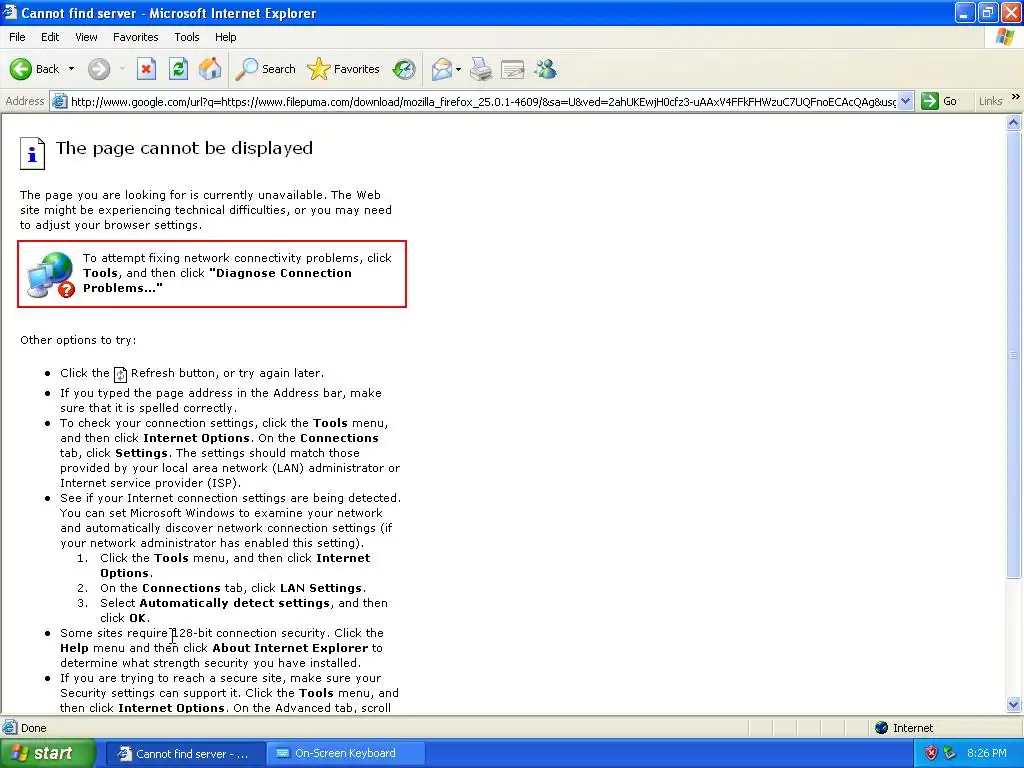The height and width of the screenshot is (768, 1024).
Task: Open the Windows Start button
Action: tap(47, 753)
